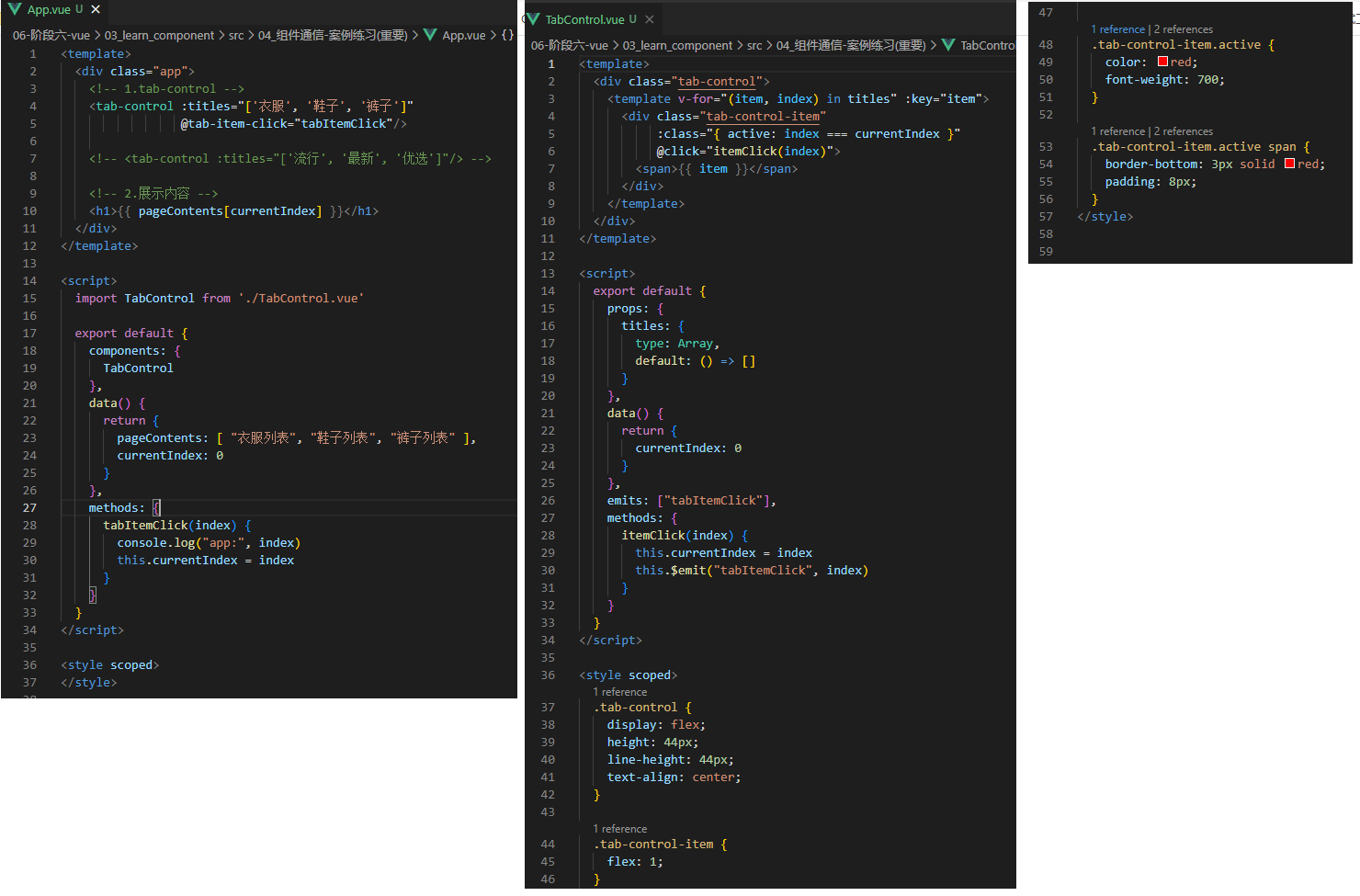Click line number 53 in the style panel
This screenshot has width=1360, height=896.
(1046, 146)
